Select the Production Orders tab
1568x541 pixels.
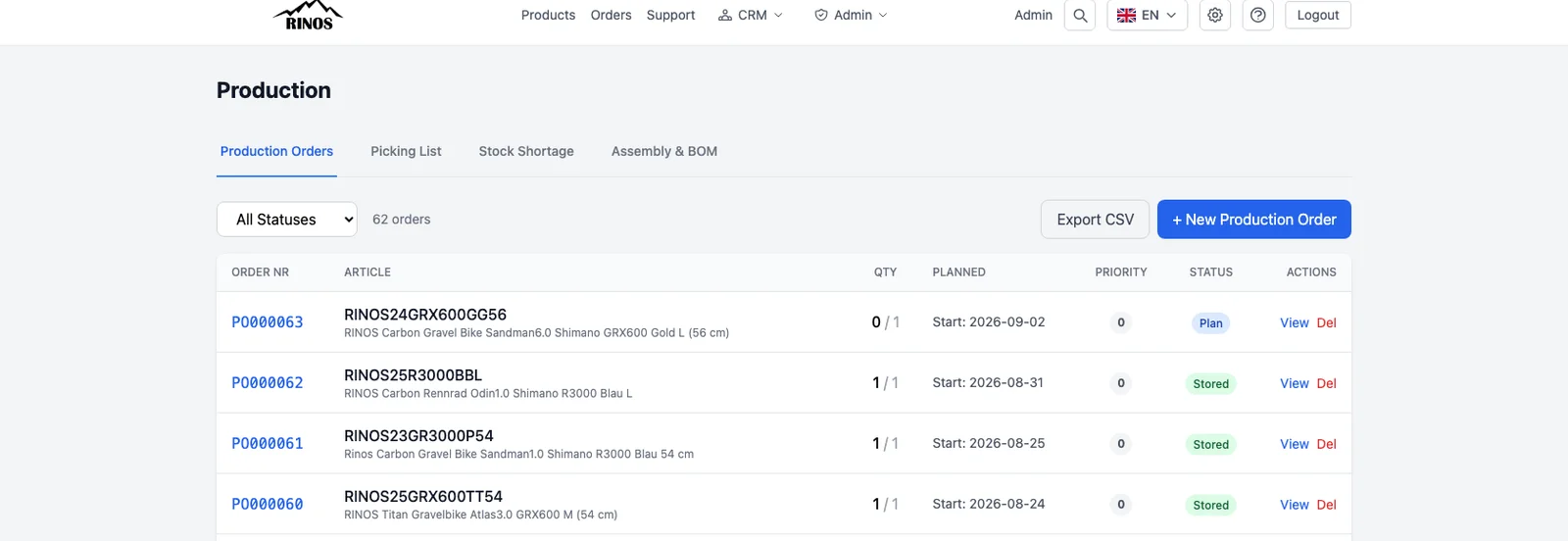point(276,151)
